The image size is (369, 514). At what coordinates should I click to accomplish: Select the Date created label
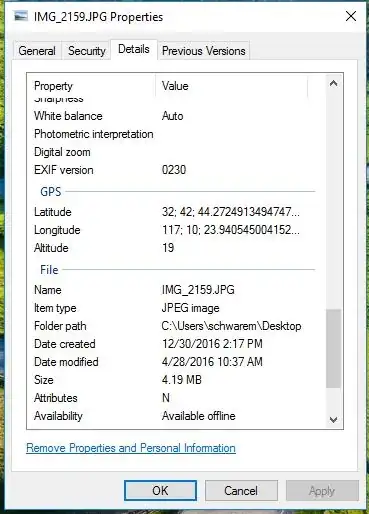click(x=65, y=344)
